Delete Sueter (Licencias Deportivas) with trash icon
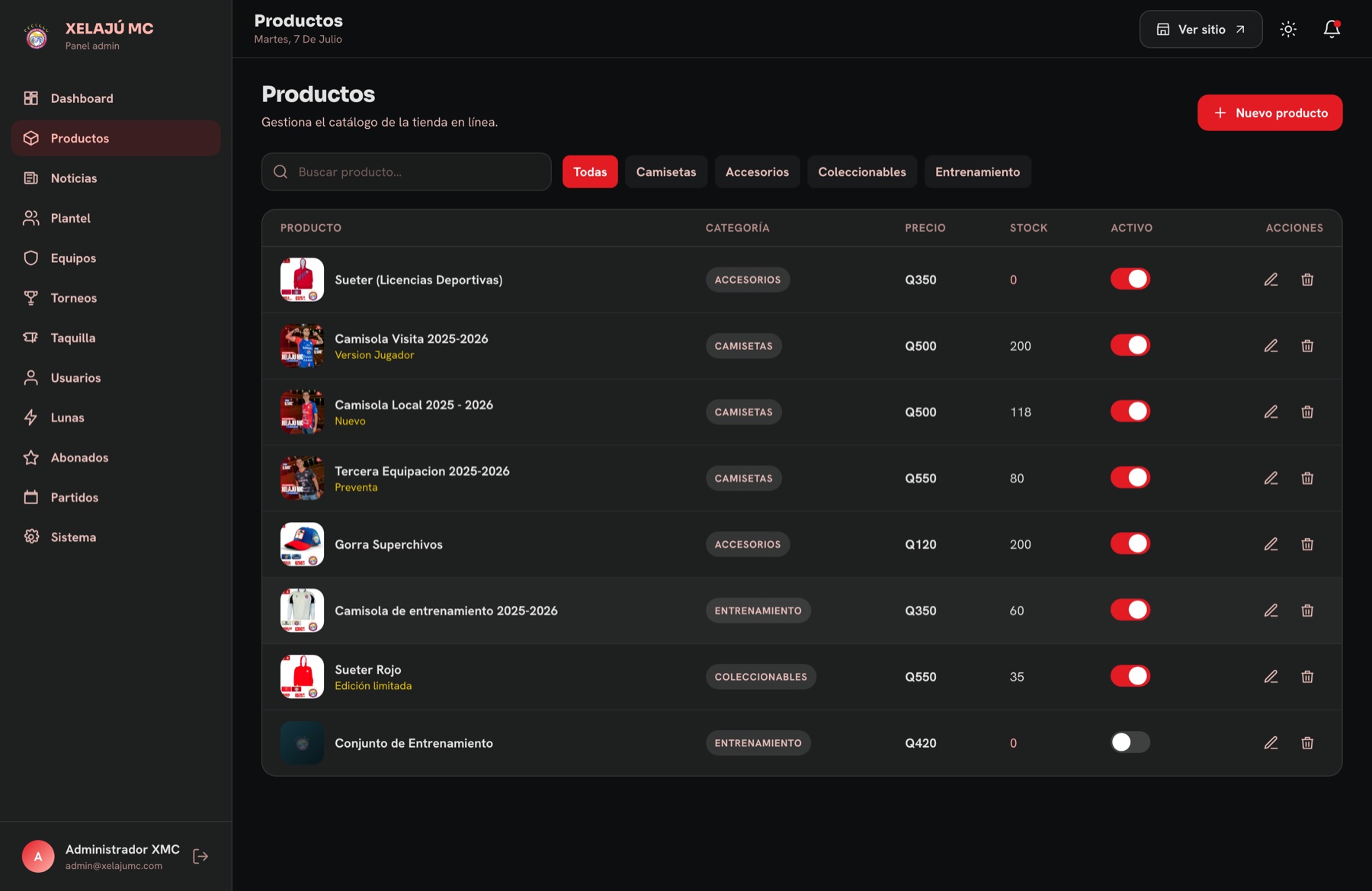Image resolution: width=1372 pixels, height=891 pixels. pos(1307,280)
